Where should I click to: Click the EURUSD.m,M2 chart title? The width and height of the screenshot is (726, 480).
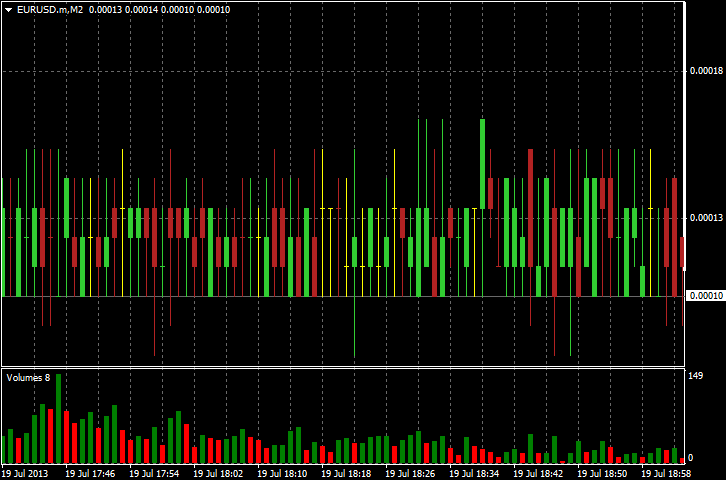51,9
